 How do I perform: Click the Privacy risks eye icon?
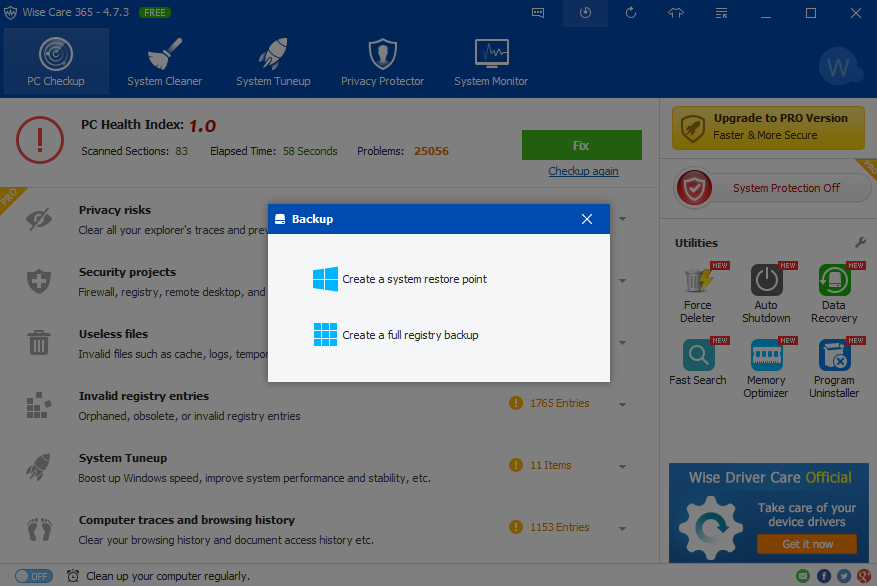tap(39, 219)
